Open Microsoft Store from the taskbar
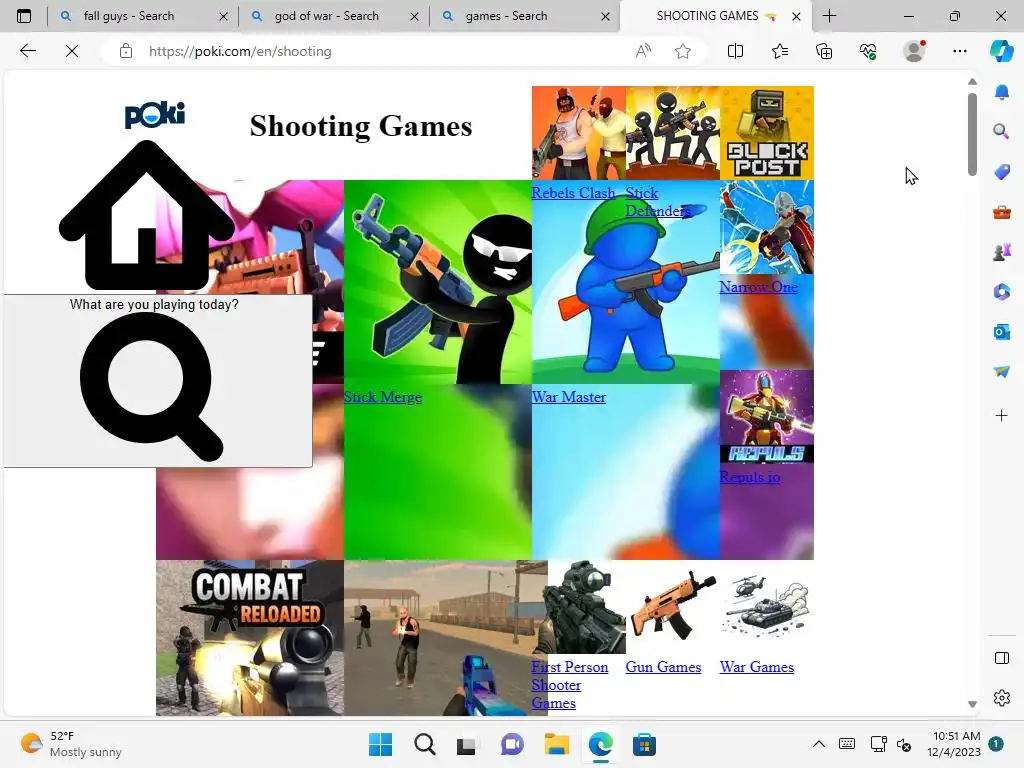This screenshot has height=768, width=1024. (644, 744)
